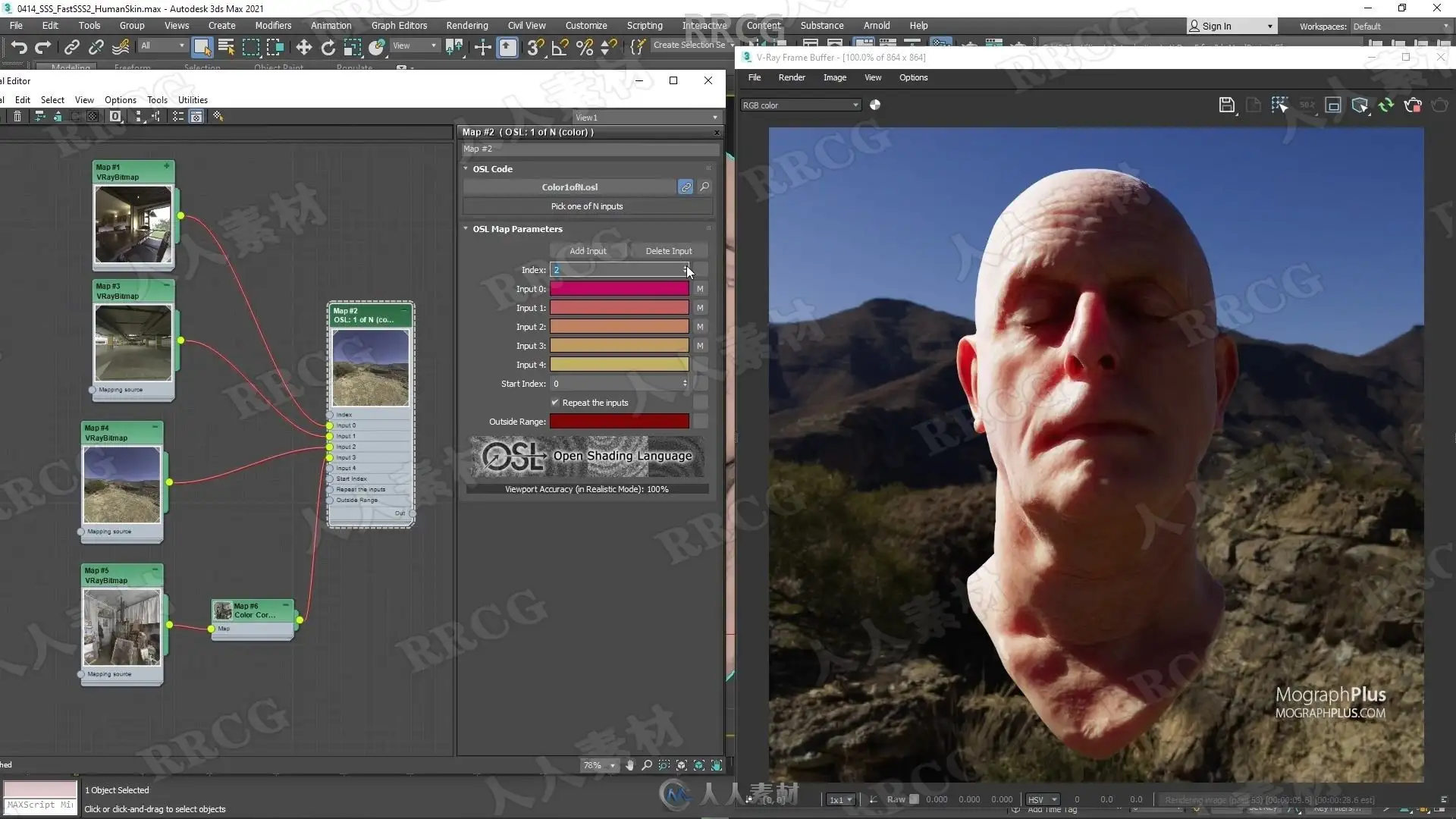
Task: Open the View1 dropdown in Material Editor
Action: click(646, 118)
